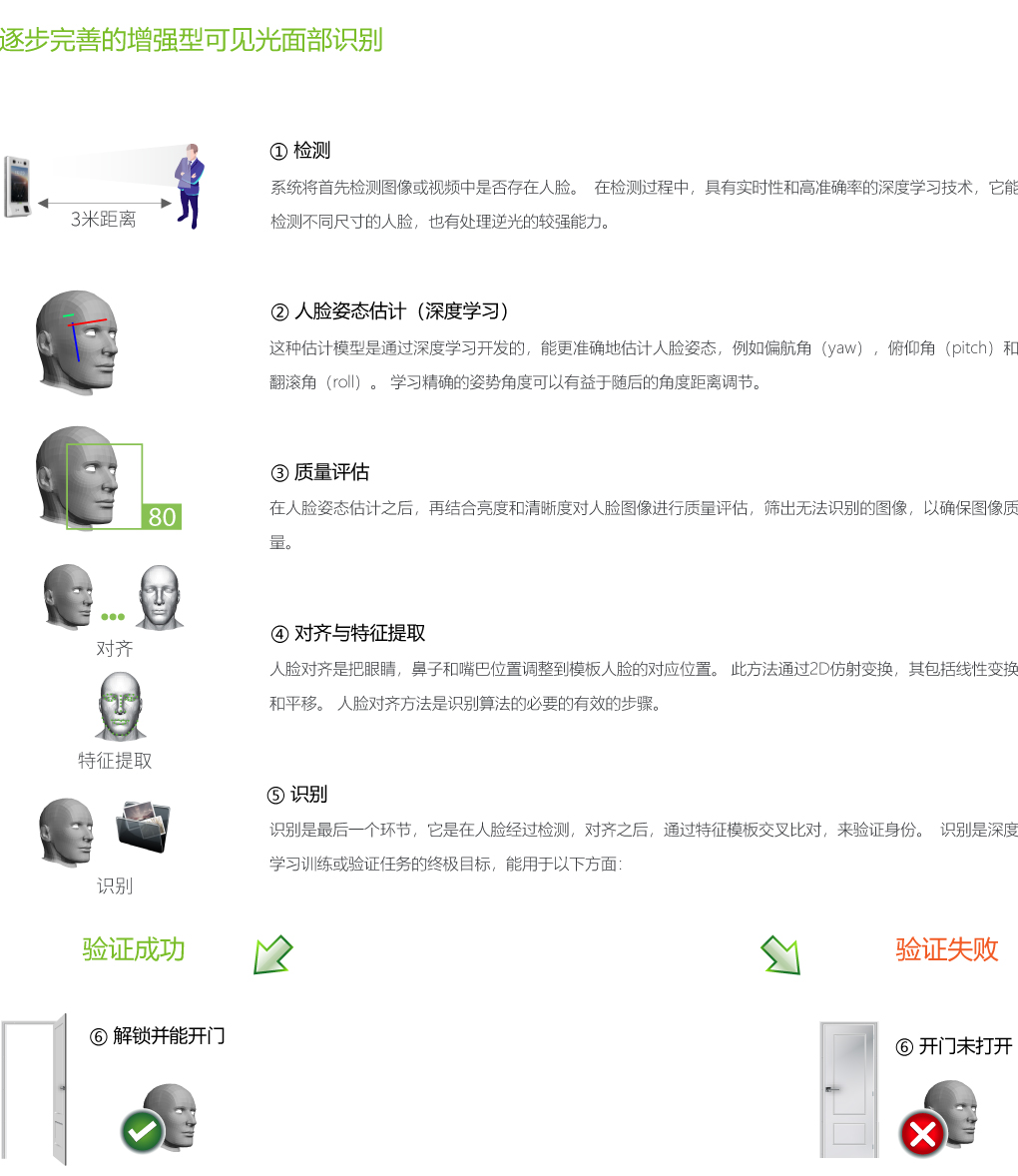Click the head inside green bounding box

pos(77,476)
